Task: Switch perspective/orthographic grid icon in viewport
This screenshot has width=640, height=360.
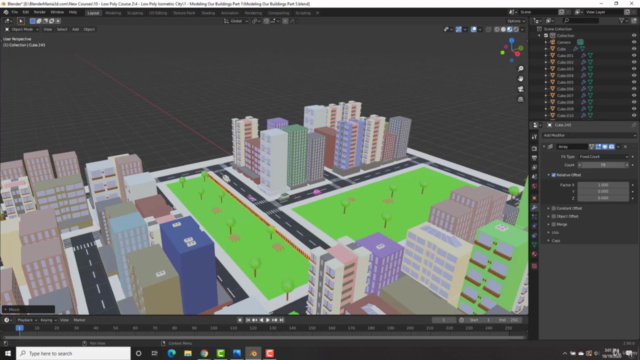Action: [x=520, y=99]
